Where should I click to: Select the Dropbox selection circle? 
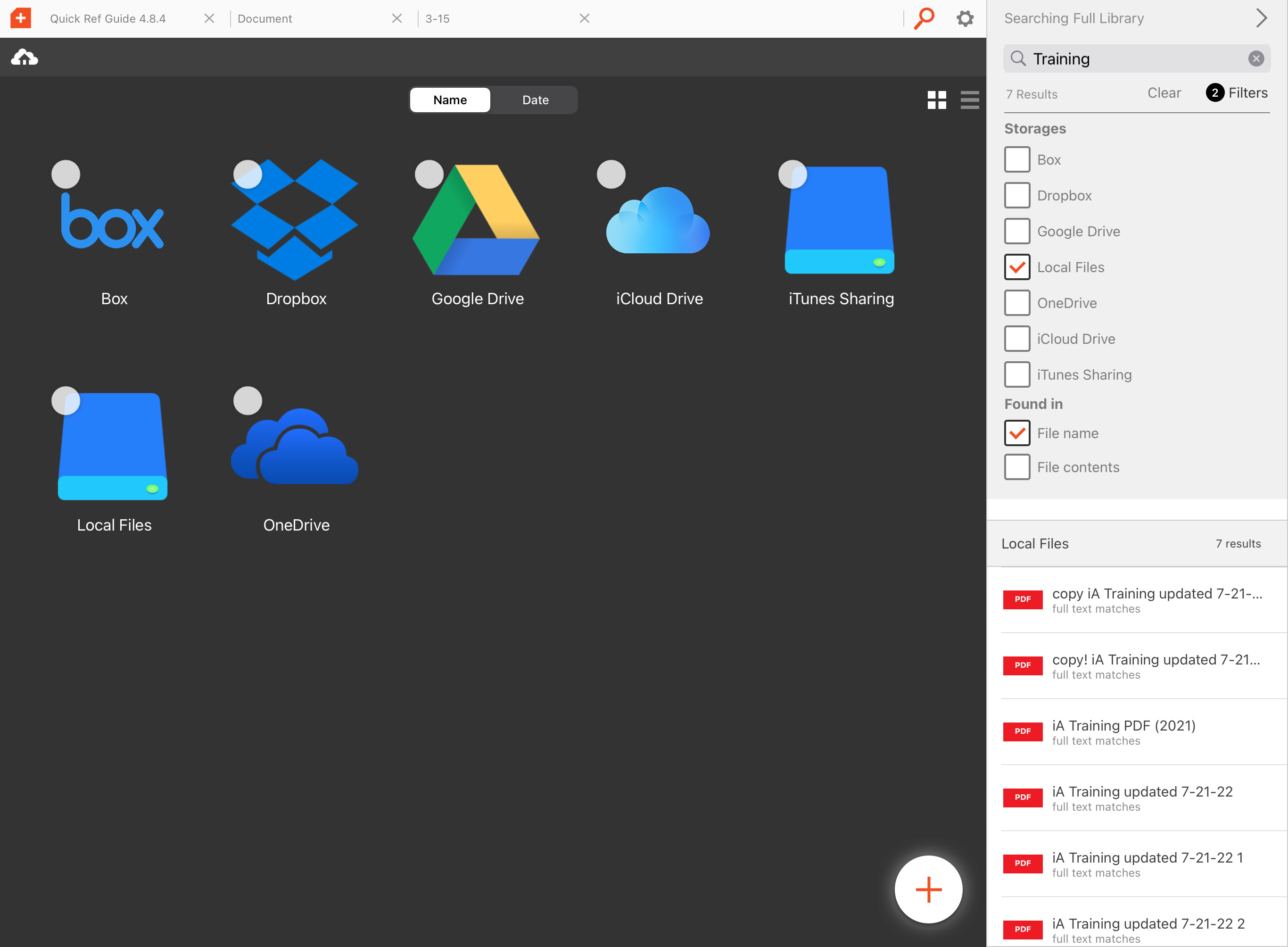coord(248,174)
